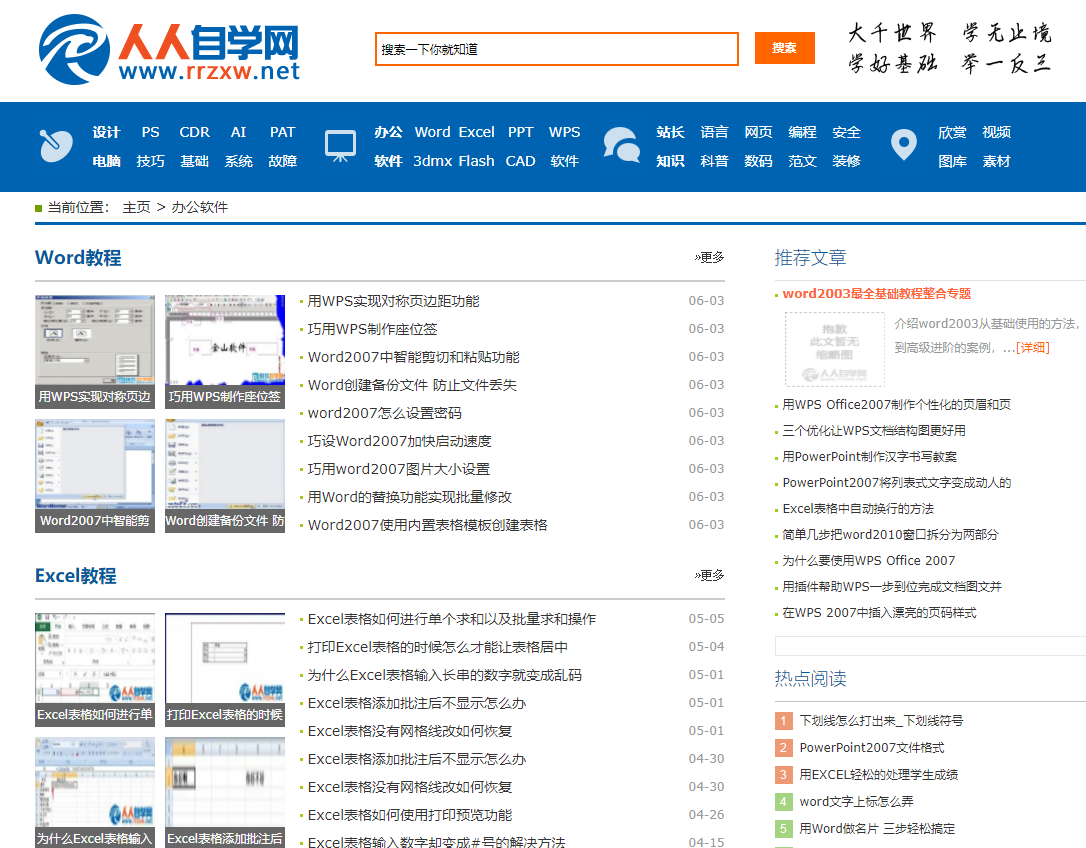
Task: Open the Excel navigation item
Action: coord(477,132)
